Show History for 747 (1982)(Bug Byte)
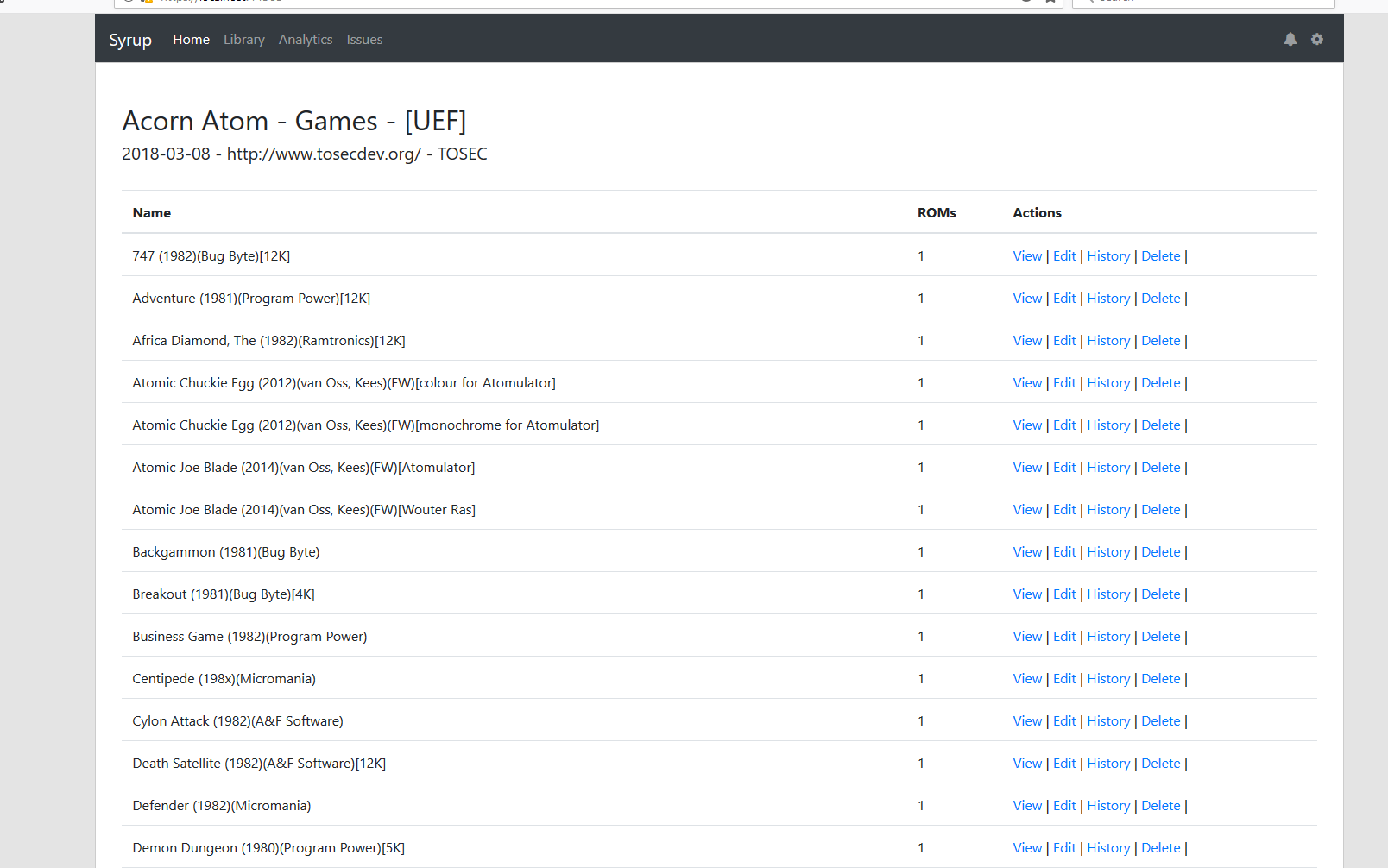The height and width of the screenshot is (868, 1388). click(1108, 256)
